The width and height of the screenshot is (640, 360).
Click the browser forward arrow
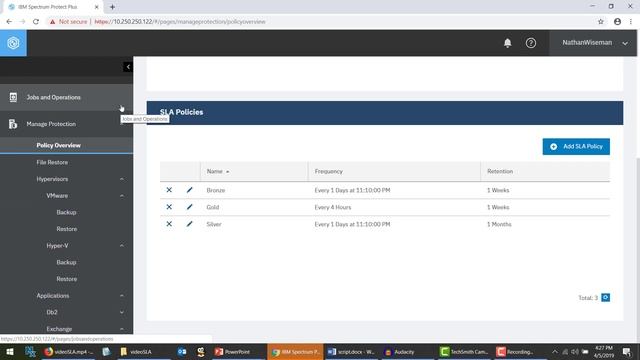click(22, 22)
